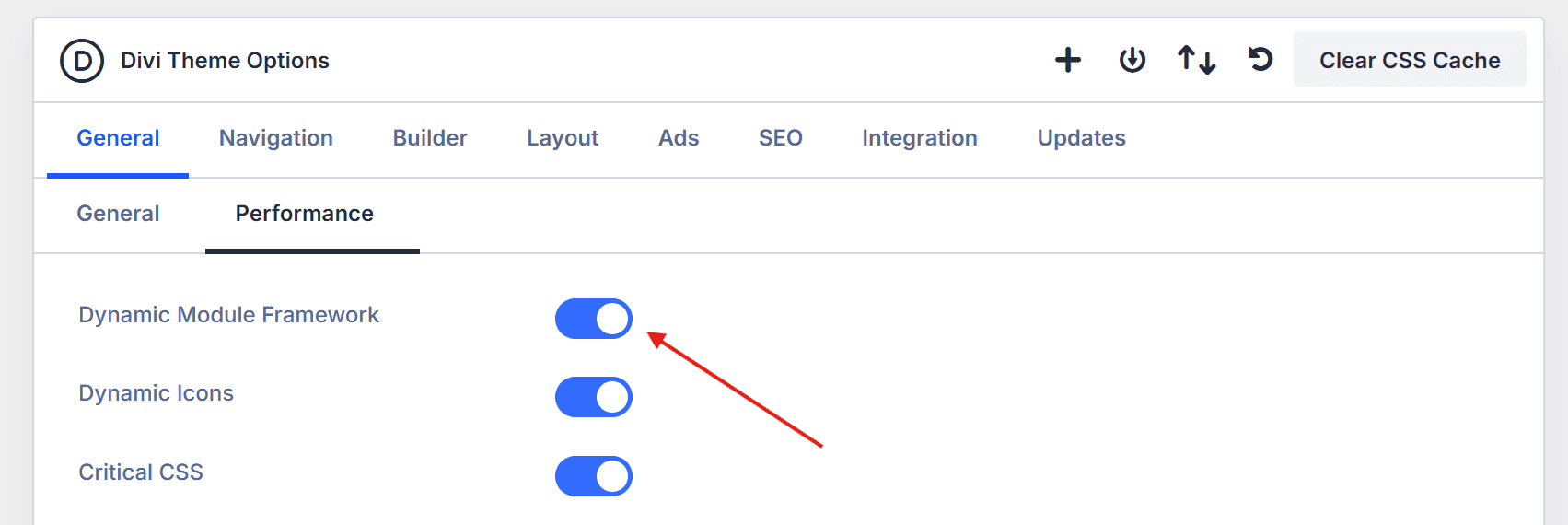1568x525 pixels.
Task: Open import/export arrows icon
Action: (x=1196, y=61)
